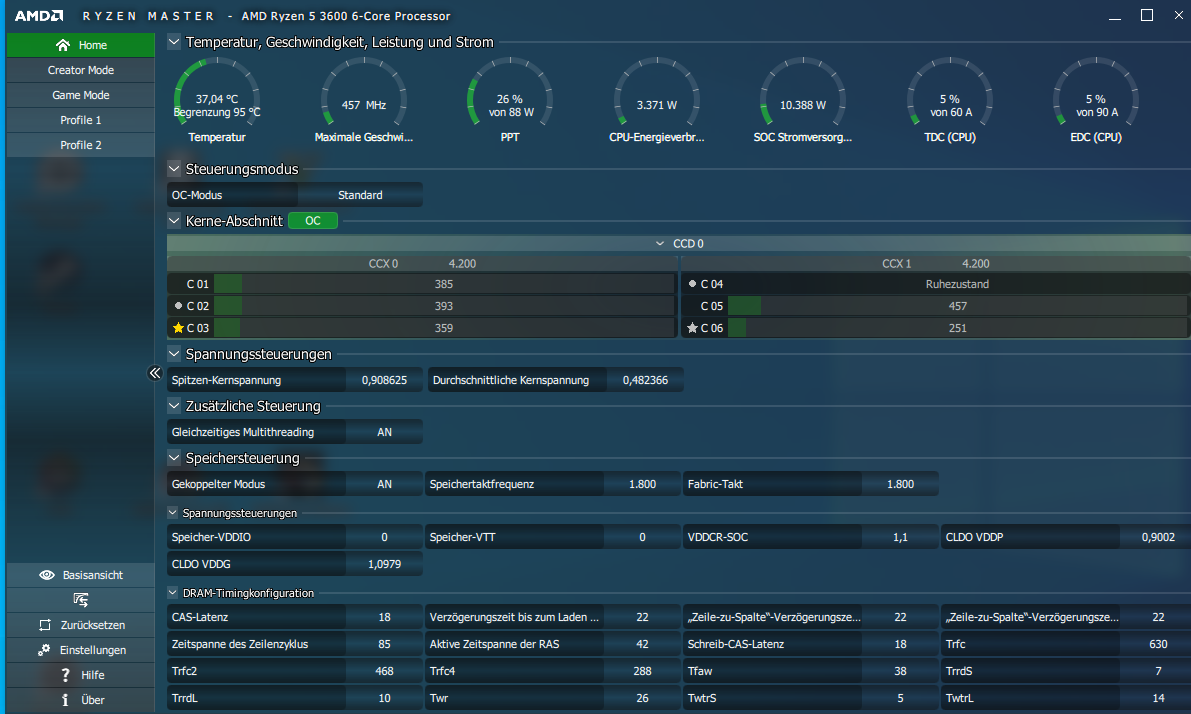Open Hilfe

(x=81, y=675)
